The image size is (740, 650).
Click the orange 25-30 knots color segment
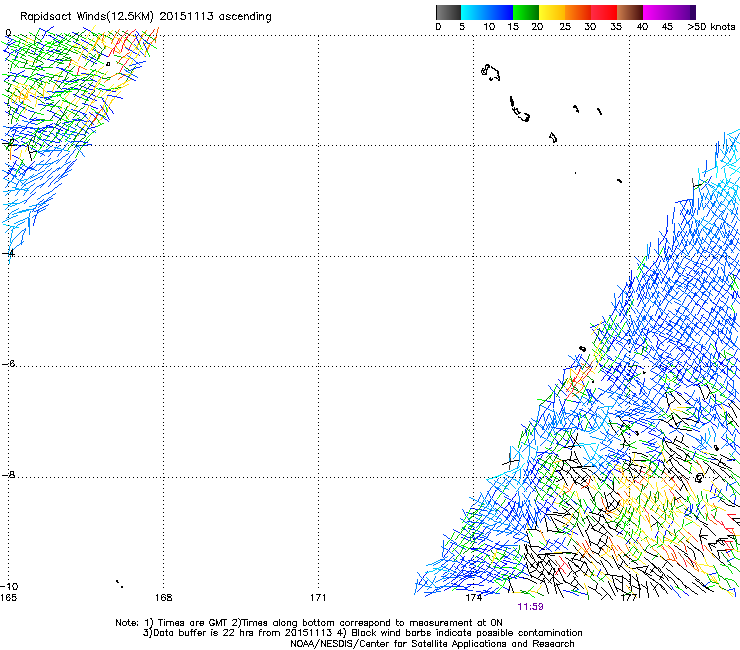click(578, 12)
